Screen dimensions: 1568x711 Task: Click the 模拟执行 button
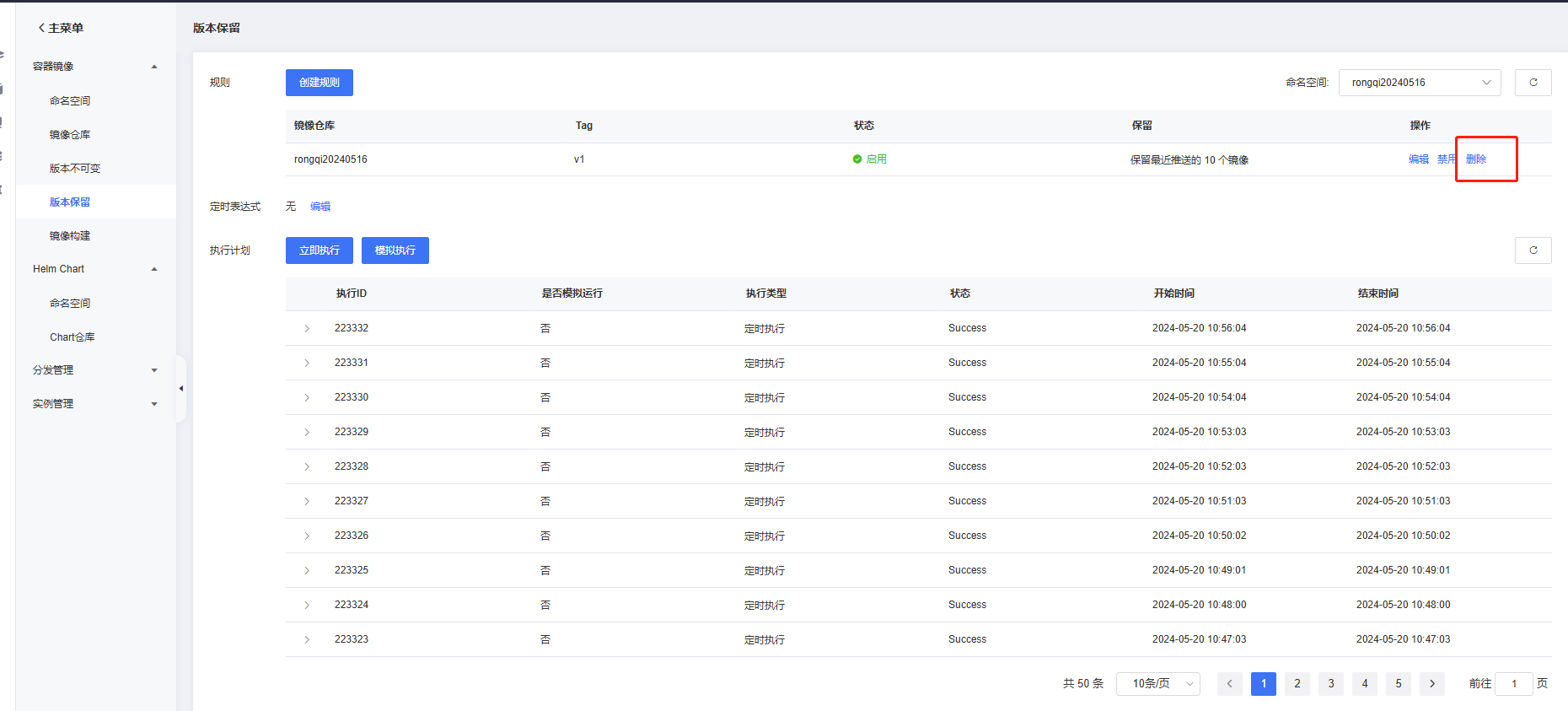tap(395, 250)
